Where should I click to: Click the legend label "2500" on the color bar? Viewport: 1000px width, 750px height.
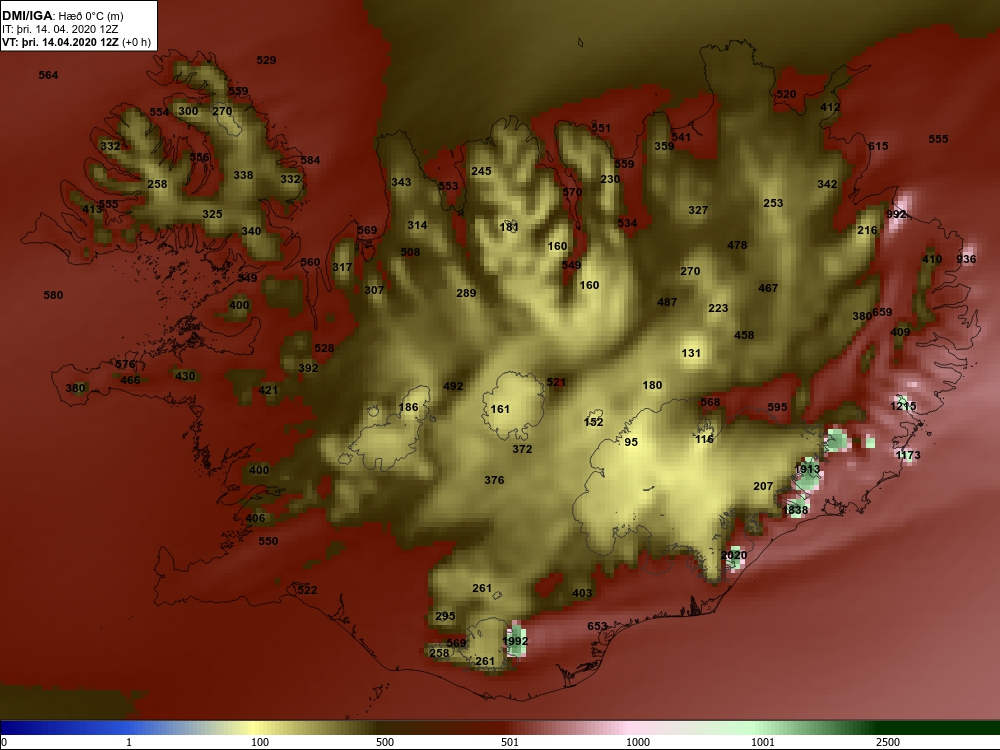(x=887, y=742)
